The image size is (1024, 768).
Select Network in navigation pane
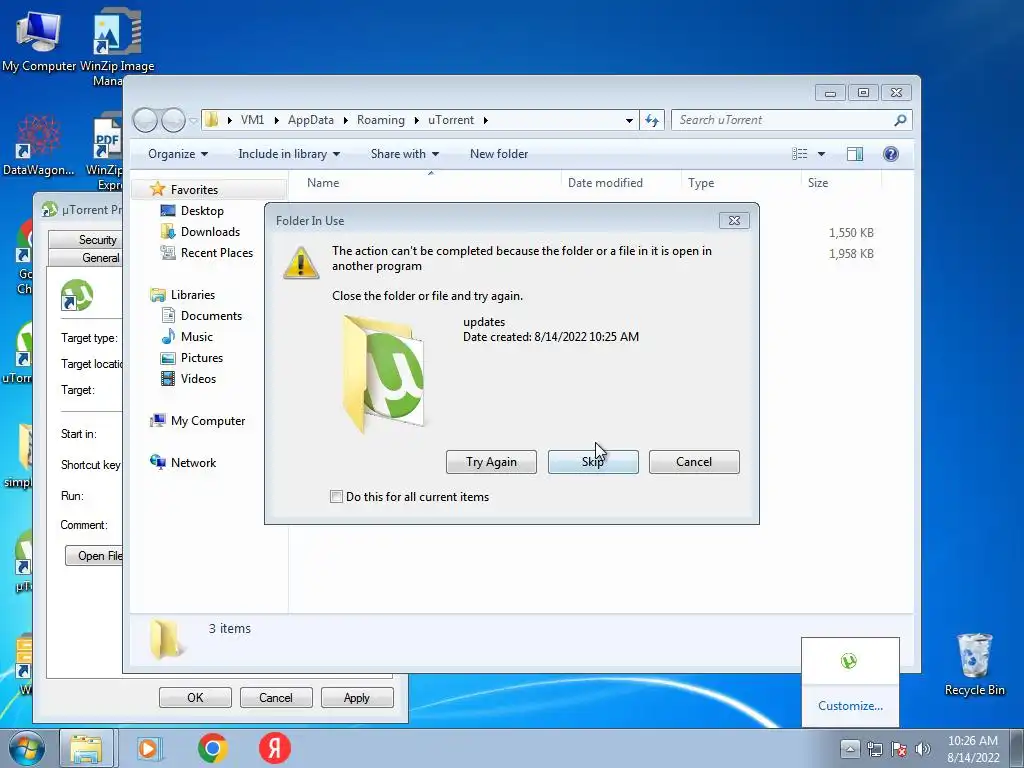(x=193, y=463)
